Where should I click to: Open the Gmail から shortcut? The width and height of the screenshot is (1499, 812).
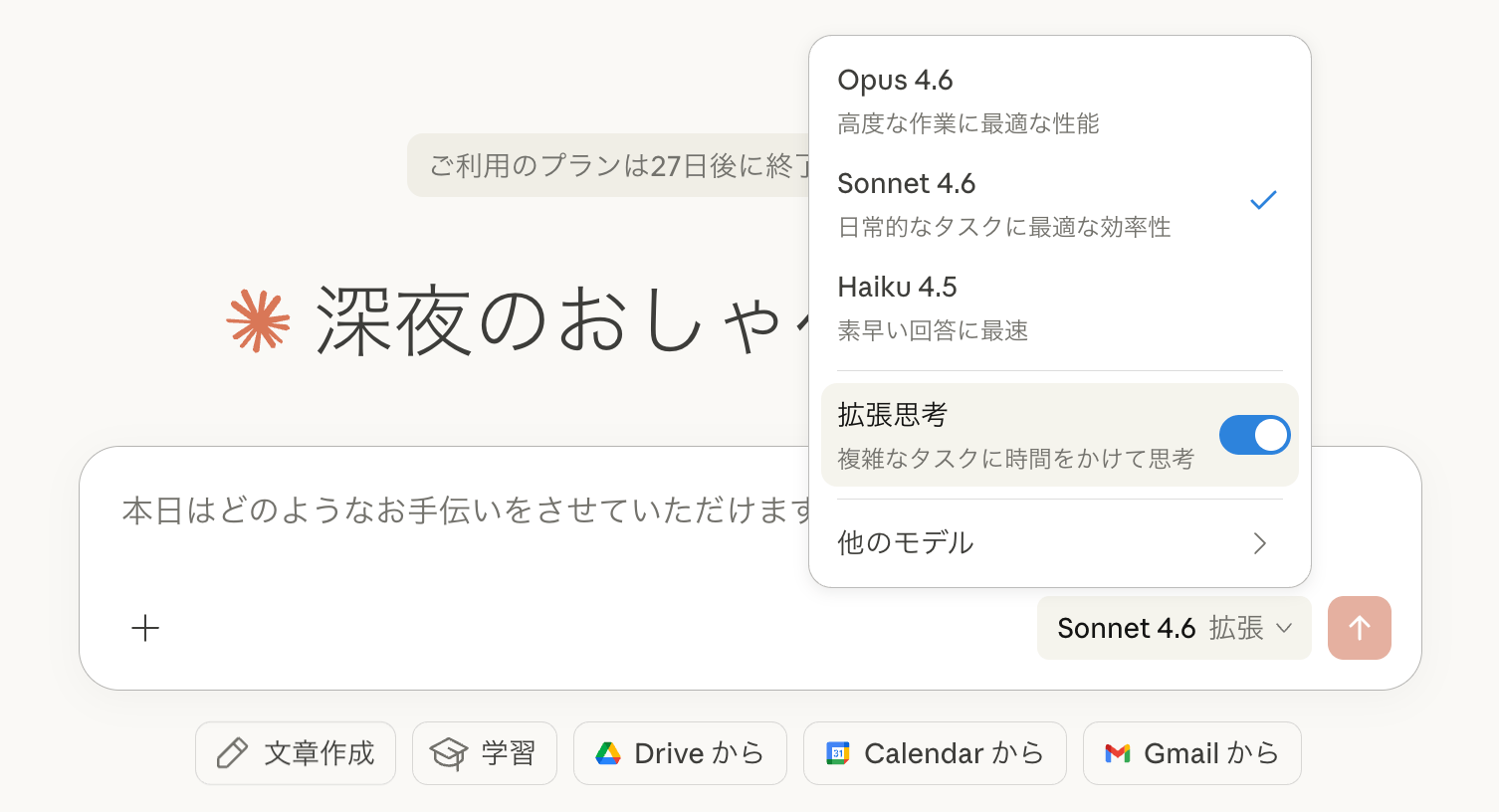(x=1191, y=753)
